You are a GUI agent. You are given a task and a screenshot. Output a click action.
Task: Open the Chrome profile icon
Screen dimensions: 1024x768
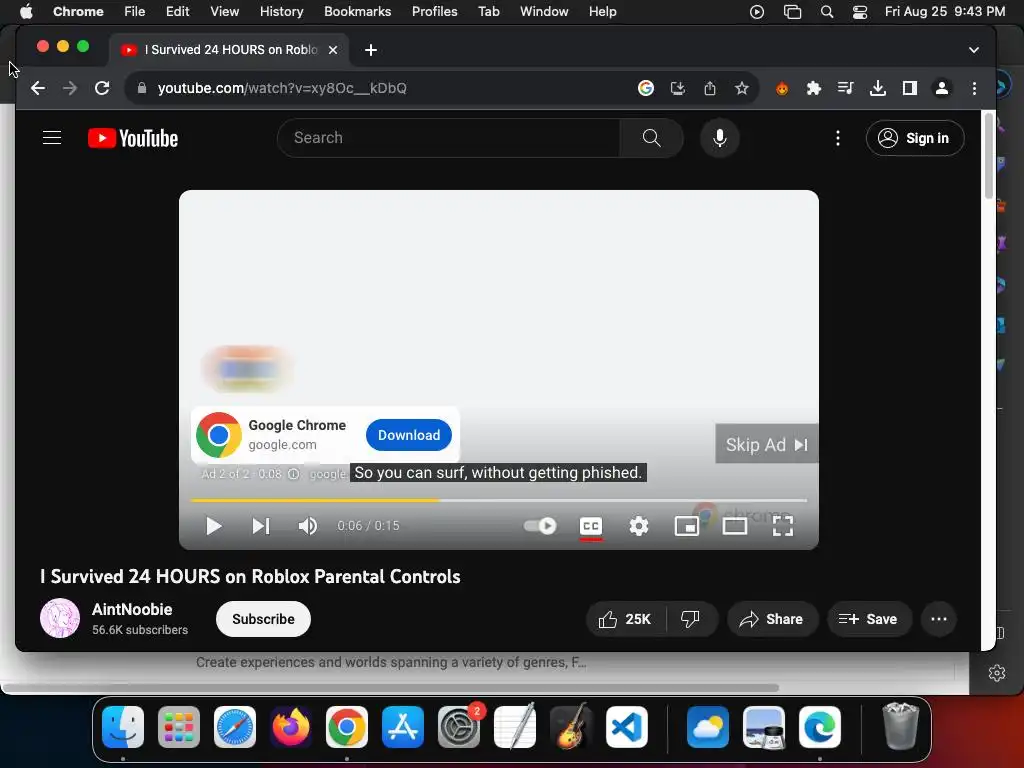(941, 88)
